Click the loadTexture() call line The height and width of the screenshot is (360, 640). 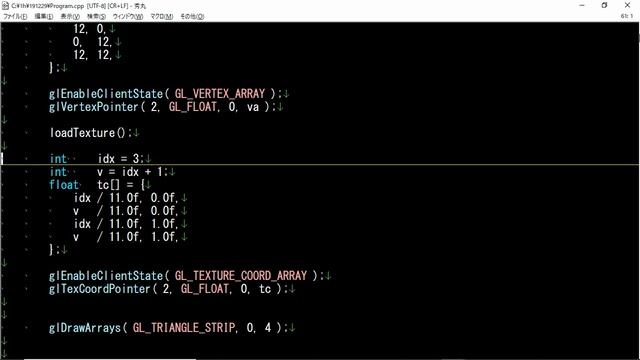tap(90, 133)
